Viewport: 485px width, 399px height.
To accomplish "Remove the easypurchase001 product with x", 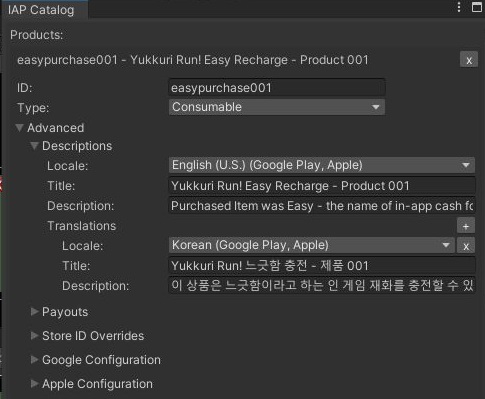I will tap(469, 60).
